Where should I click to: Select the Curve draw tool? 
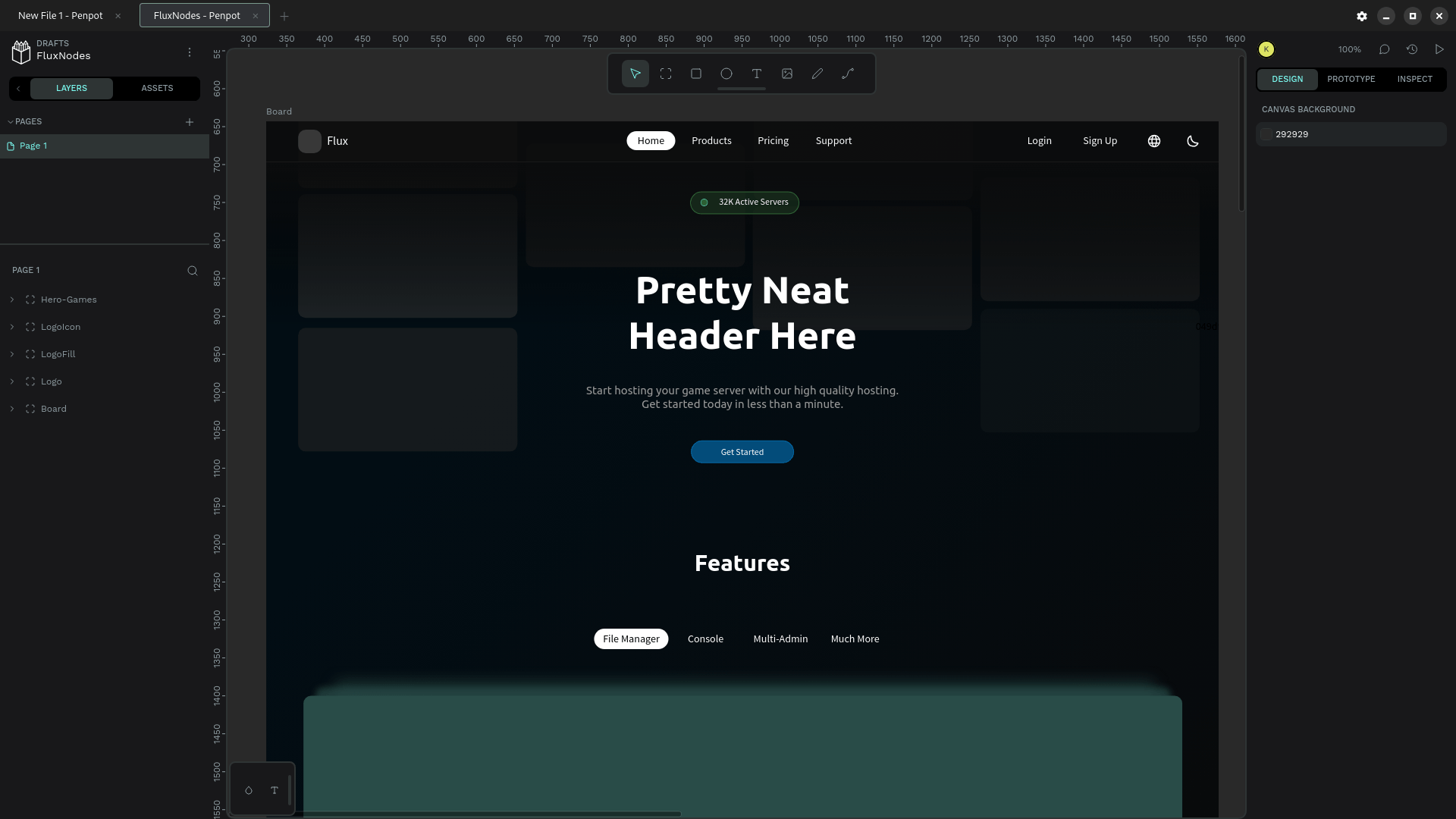(x=817, y=74)
